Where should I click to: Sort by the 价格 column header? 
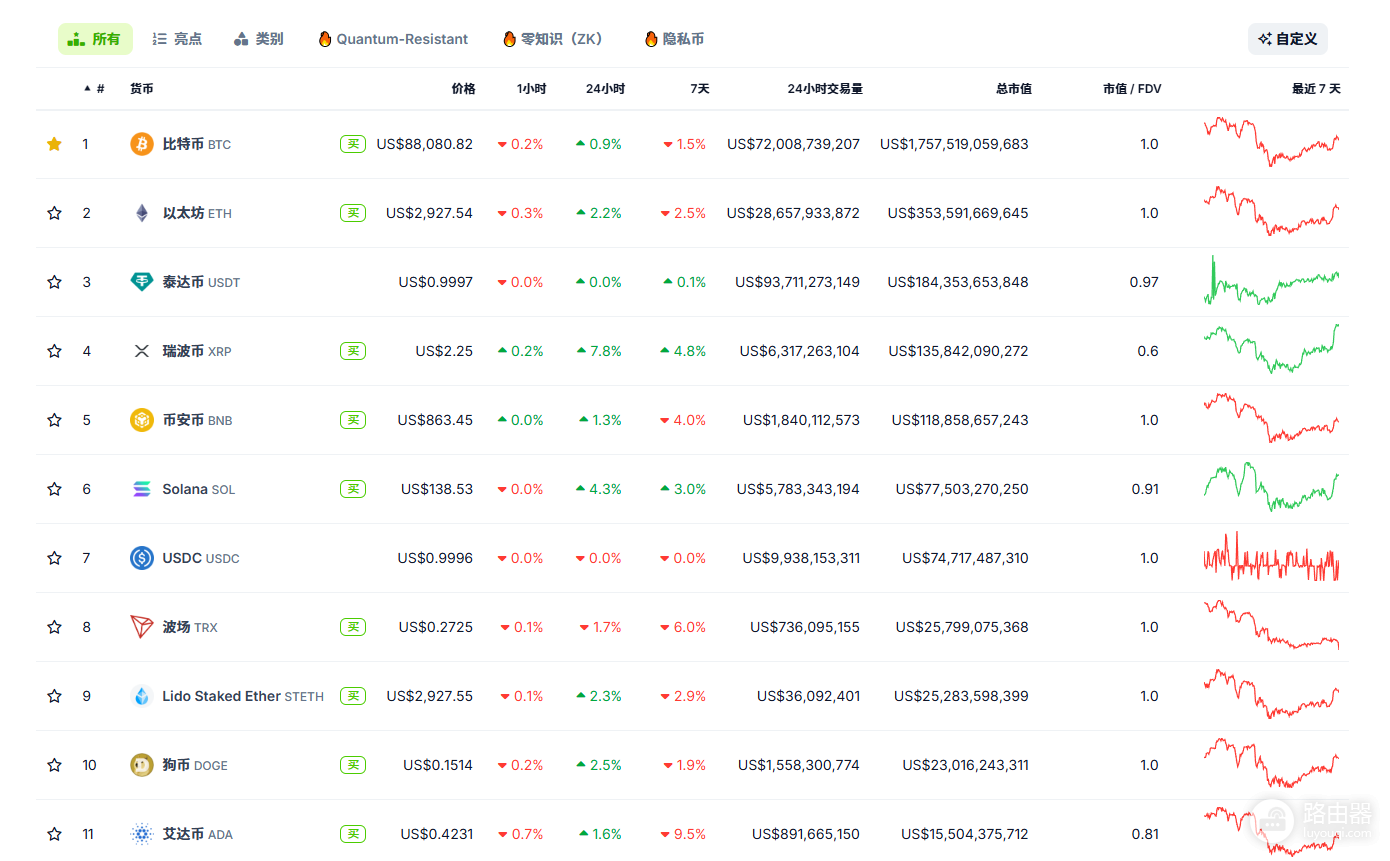pos(463,89)
